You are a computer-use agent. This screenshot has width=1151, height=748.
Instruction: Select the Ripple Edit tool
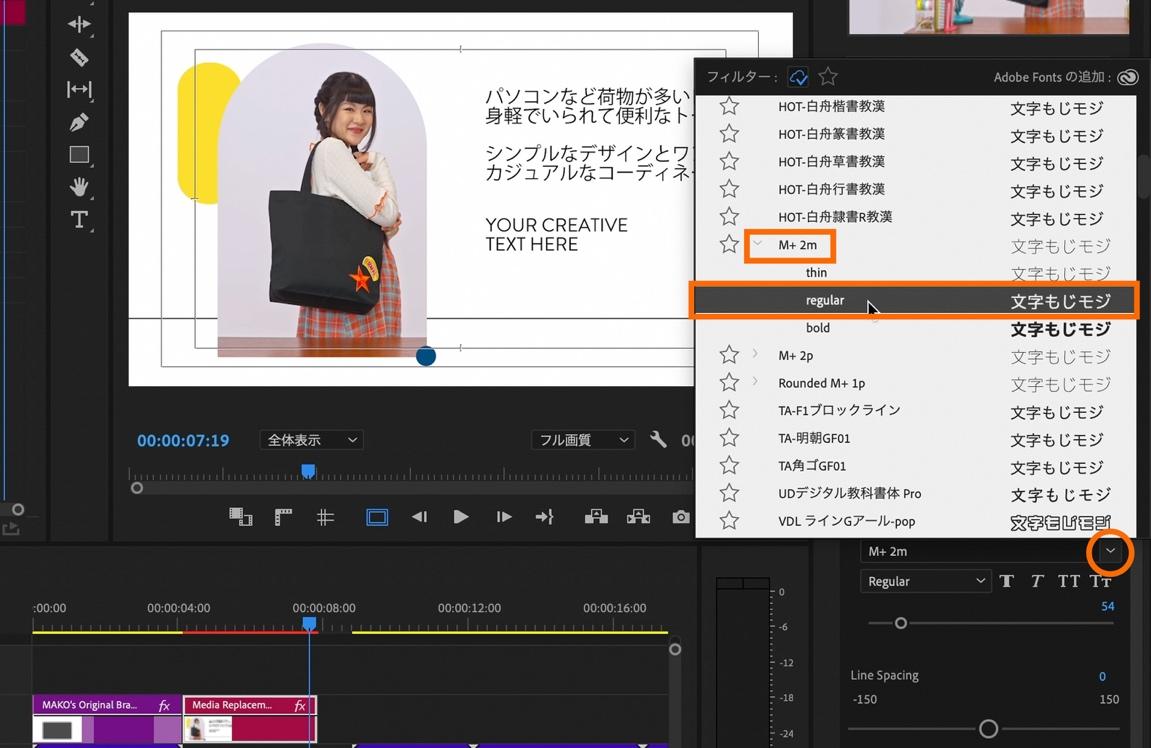[79, 24]
